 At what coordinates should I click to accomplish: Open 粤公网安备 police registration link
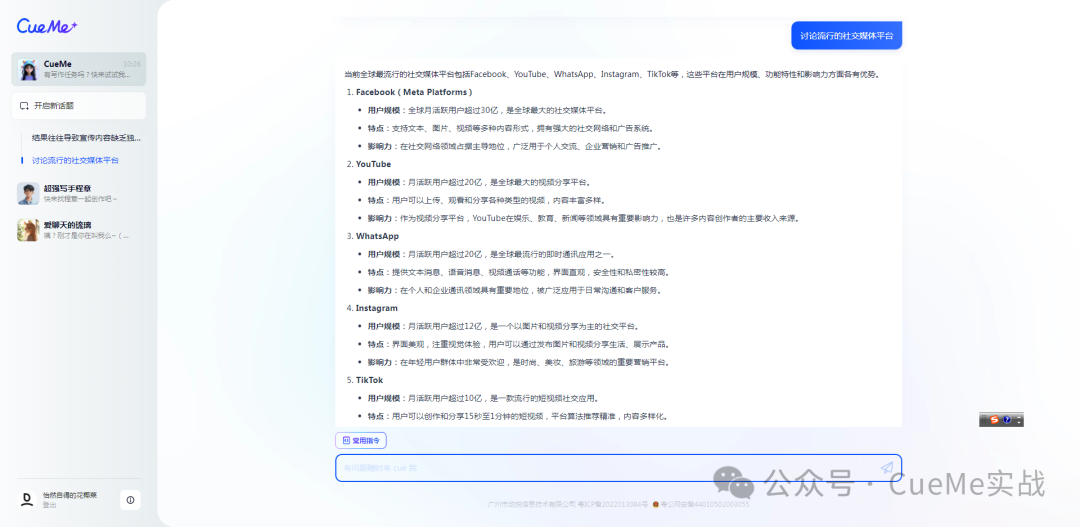[705, 505]
